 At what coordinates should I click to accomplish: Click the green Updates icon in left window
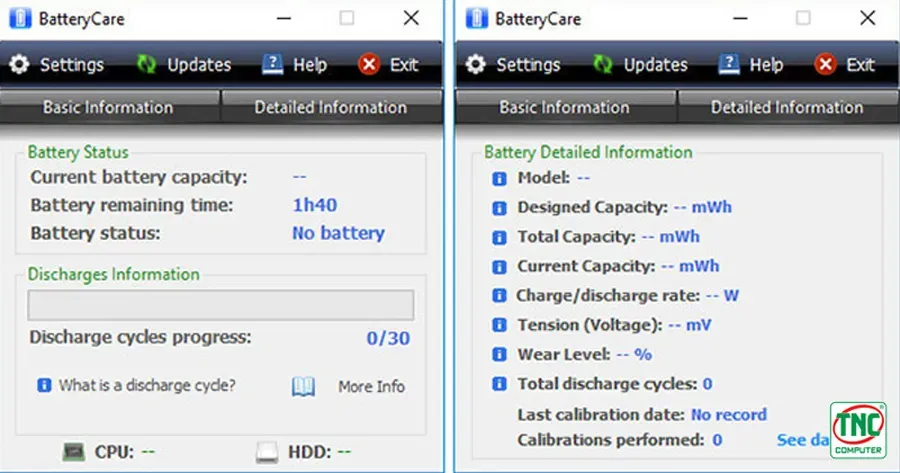click(146, 65)
